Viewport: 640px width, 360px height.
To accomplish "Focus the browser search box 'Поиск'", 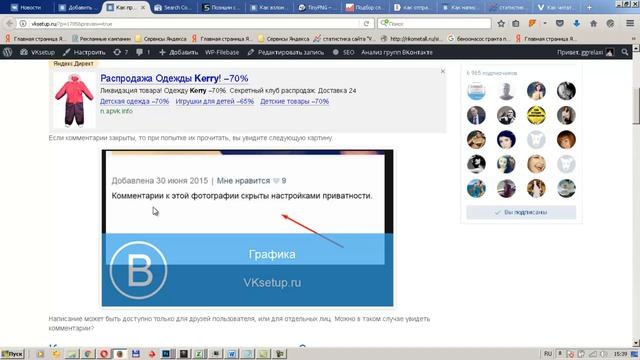I will click(x=434, y=24).
